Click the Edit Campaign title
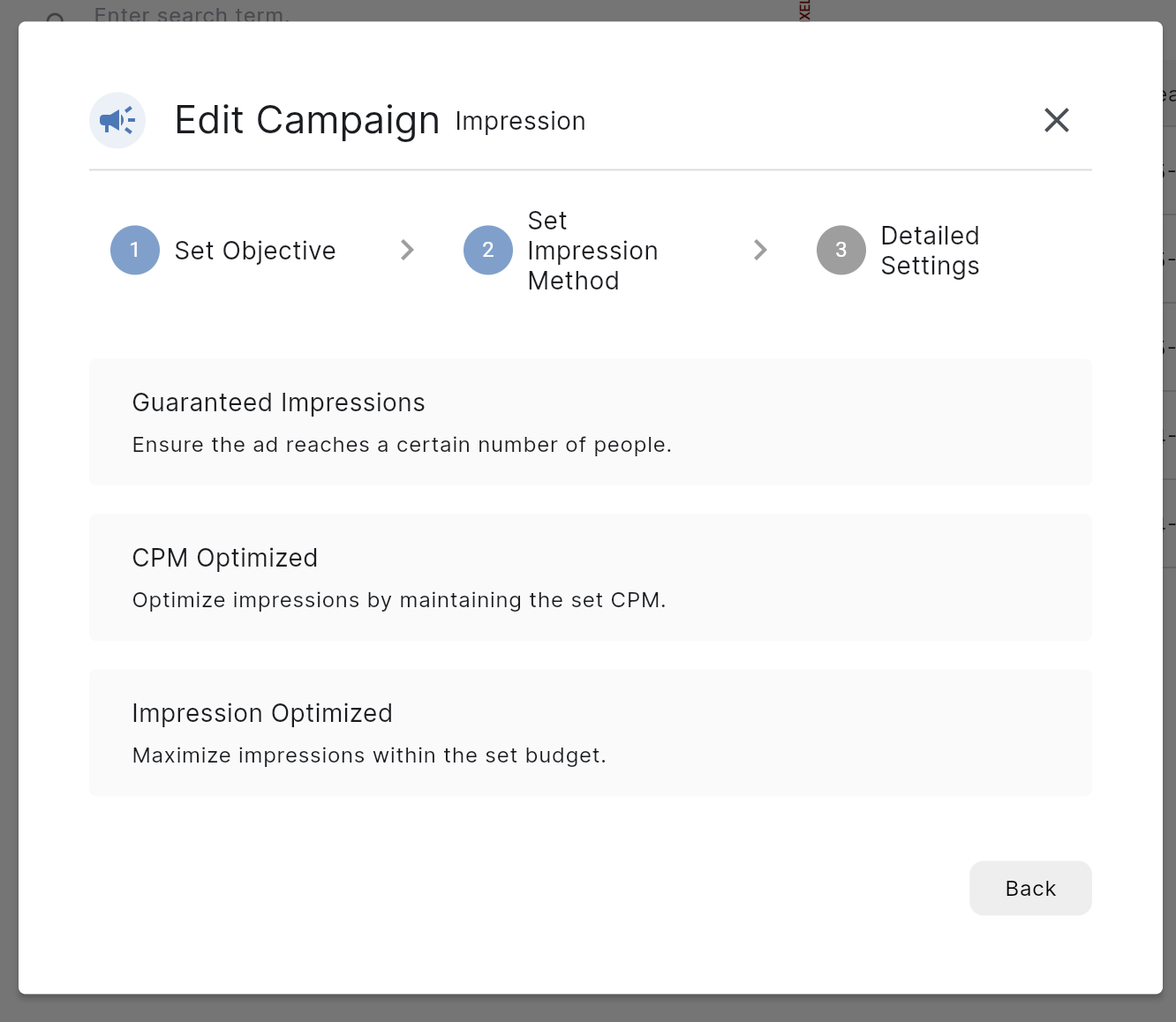1176x1022 pixels. pos(306,120)
